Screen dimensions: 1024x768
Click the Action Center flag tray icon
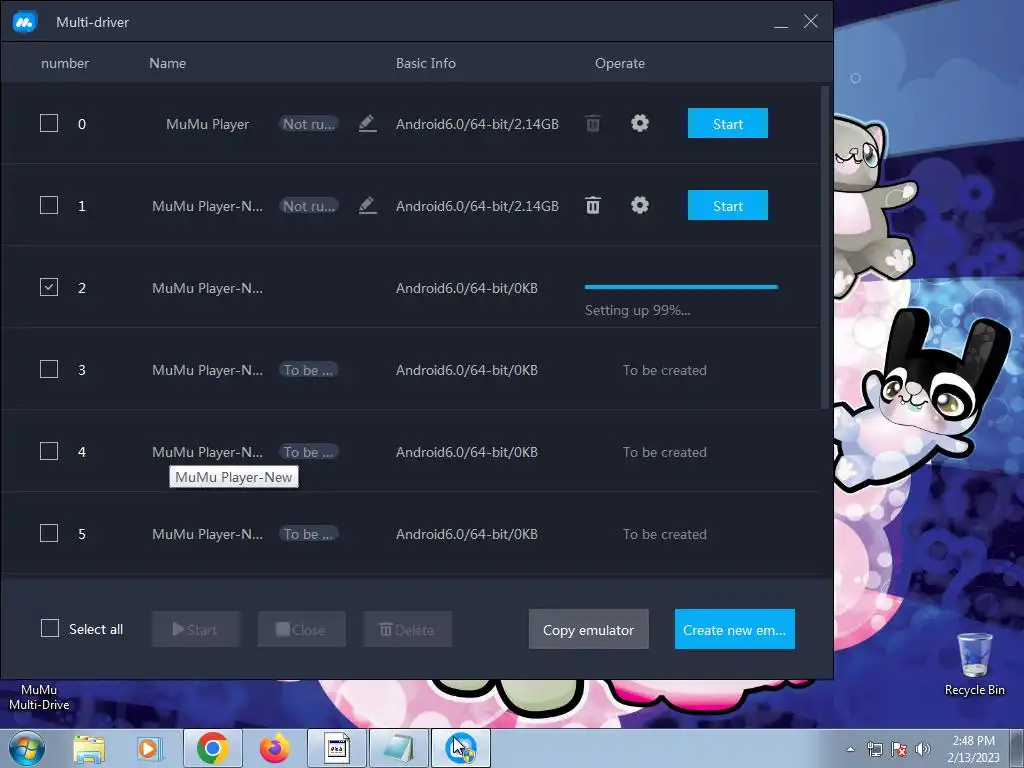tap(899, 749)
